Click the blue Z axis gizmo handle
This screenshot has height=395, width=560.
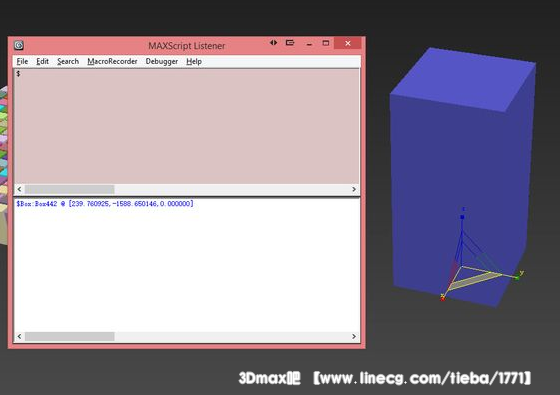pyautogui.click(x=462, y=216)
